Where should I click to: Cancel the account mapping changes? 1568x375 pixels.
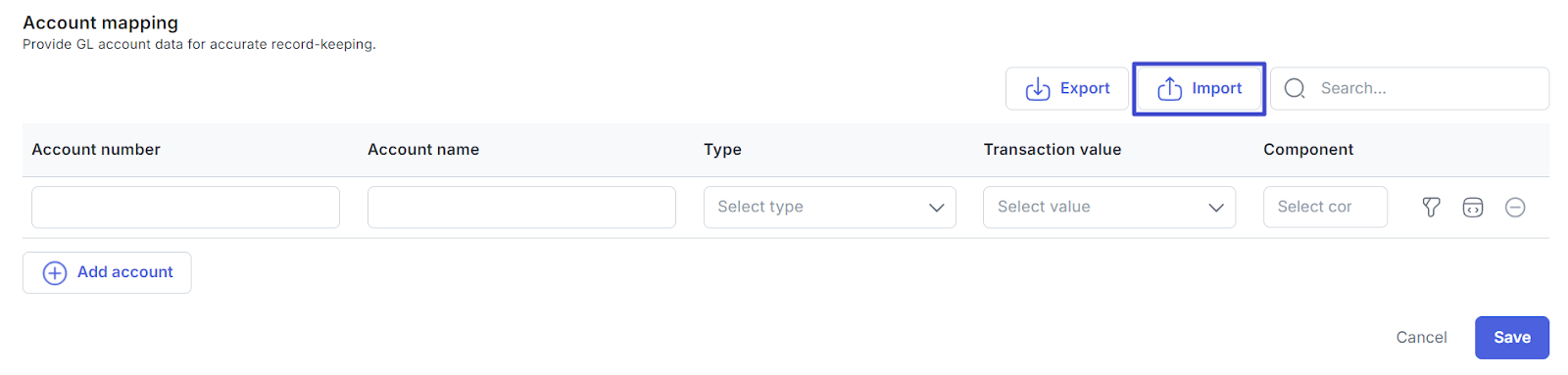click(x=1421, y=337)
